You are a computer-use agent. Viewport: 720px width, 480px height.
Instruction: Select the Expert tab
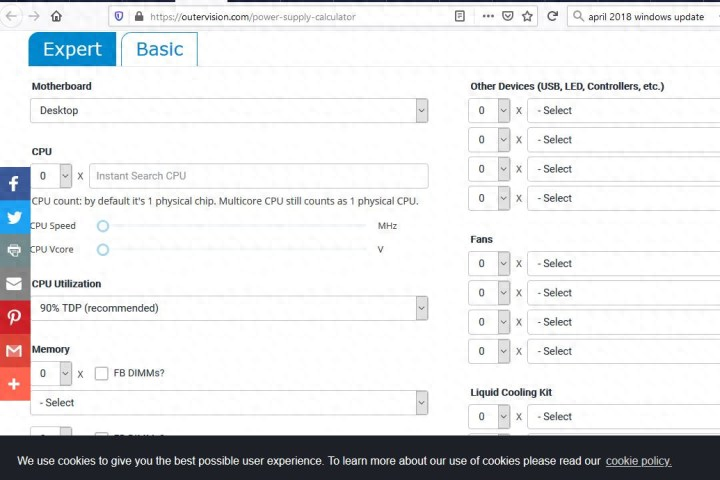pos(72,50)
